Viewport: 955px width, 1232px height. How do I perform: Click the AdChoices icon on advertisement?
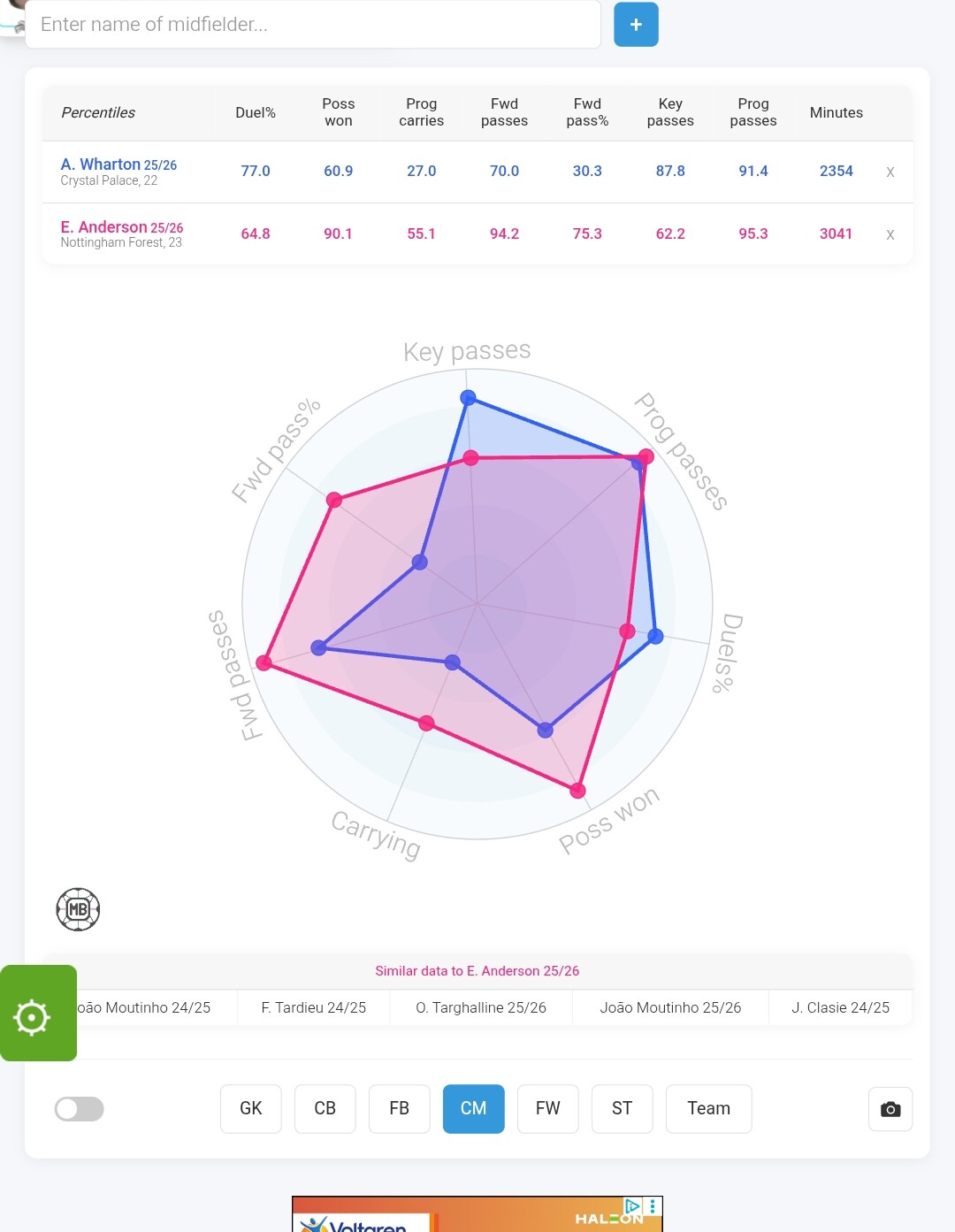632,1205
